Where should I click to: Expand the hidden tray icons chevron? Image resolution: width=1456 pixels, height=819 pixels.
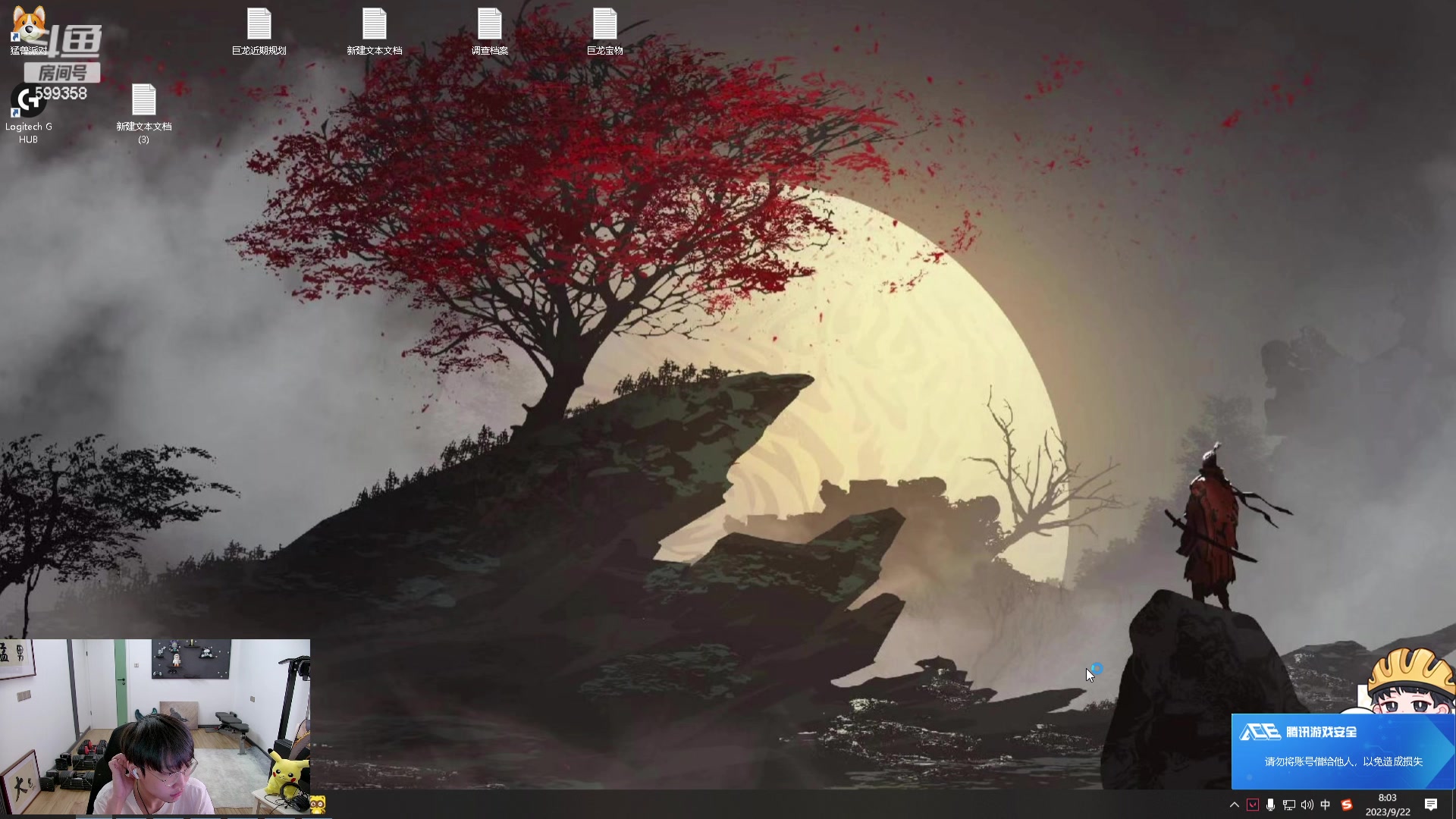coord(1234,805)
